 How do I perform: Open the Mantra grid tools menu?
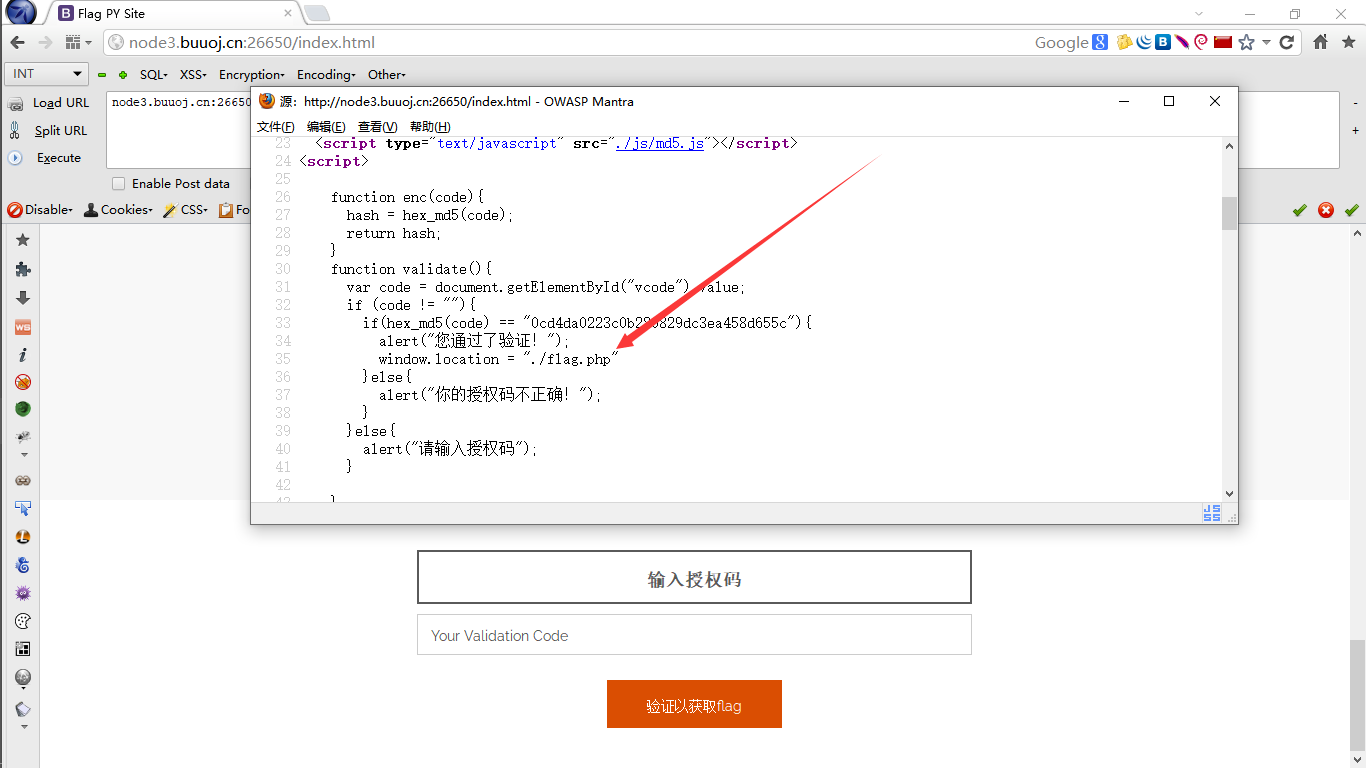78,42
